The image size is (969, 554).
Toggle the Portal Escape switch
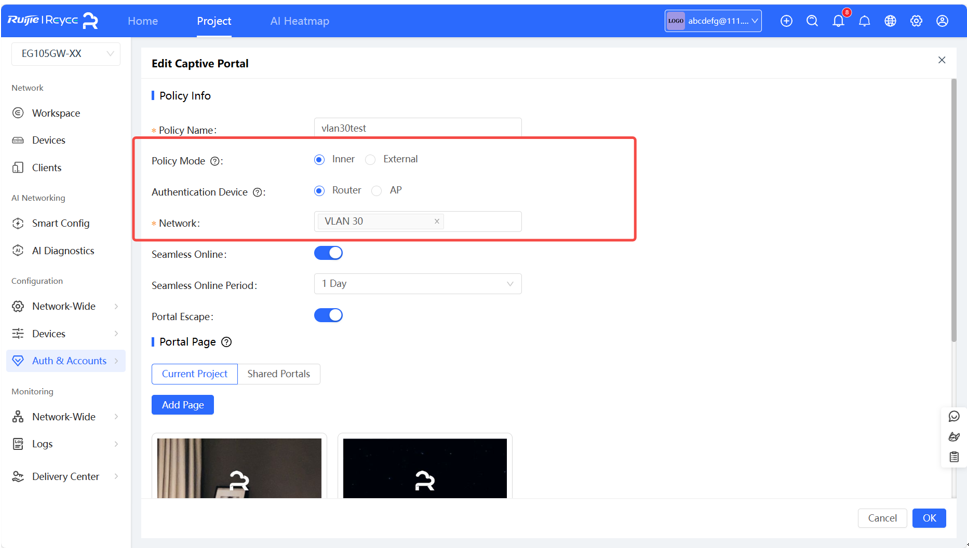(x=328, y=315)
